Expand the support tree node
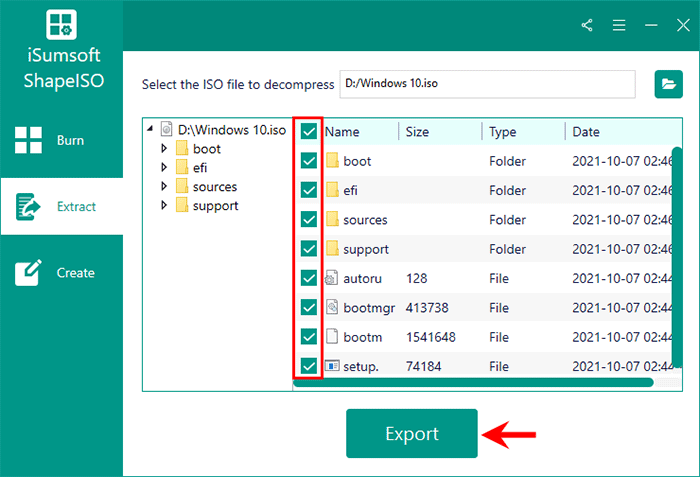Viewport: 700px width, 477px height. (x=164, y=205)
